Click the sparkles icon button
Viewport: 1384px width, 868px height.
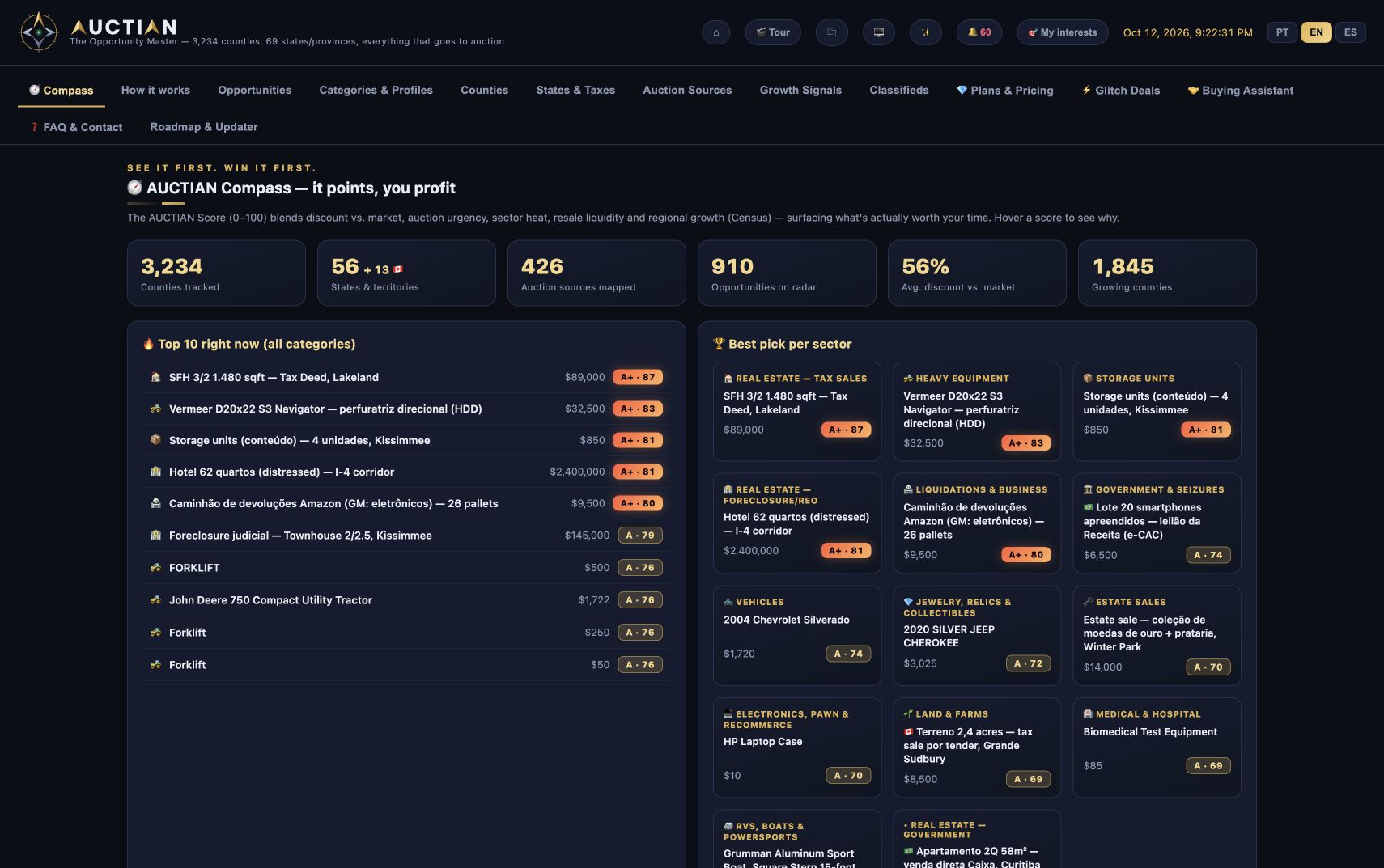pos(925,32)
